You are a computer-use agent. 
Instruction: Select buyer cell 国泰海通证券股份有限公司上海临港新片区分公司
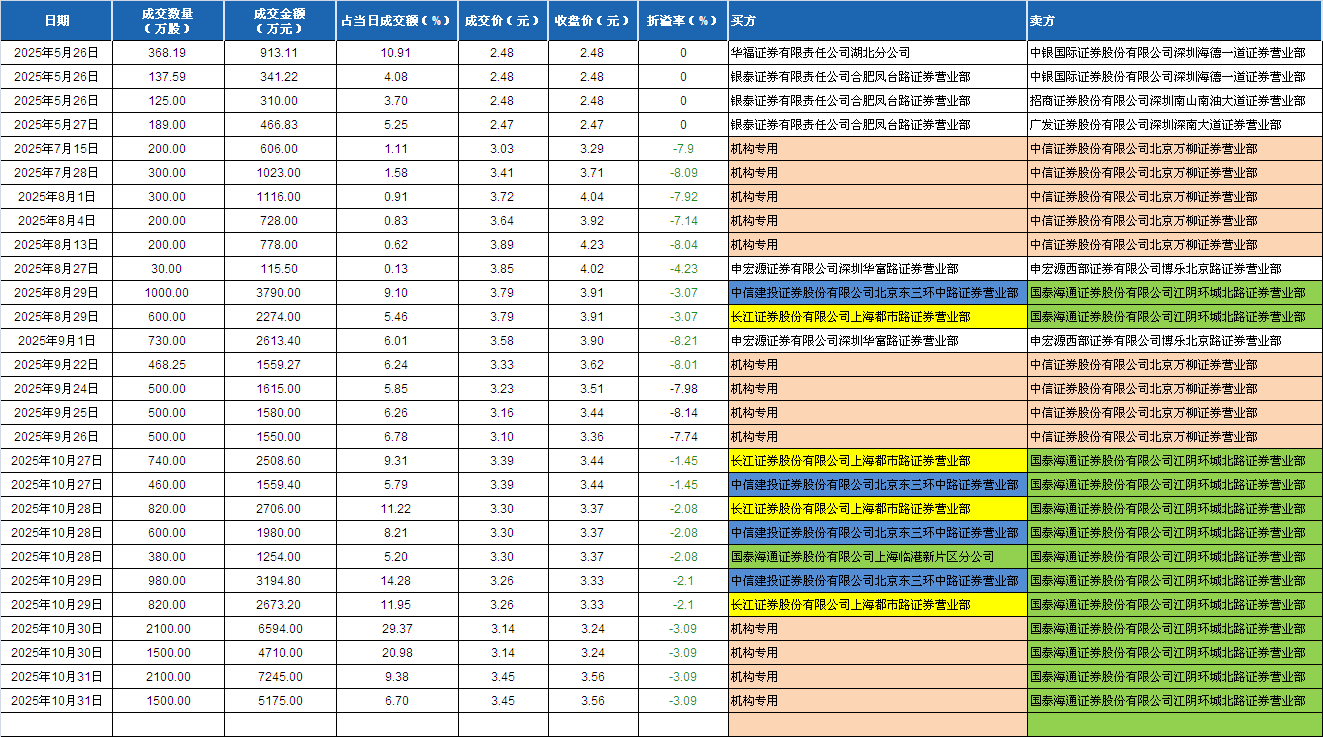[878, 556]
